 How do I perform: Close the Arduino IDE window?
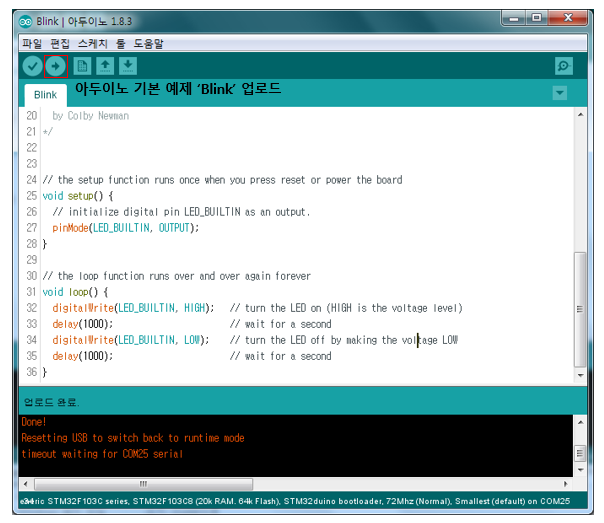click(568, 18)
